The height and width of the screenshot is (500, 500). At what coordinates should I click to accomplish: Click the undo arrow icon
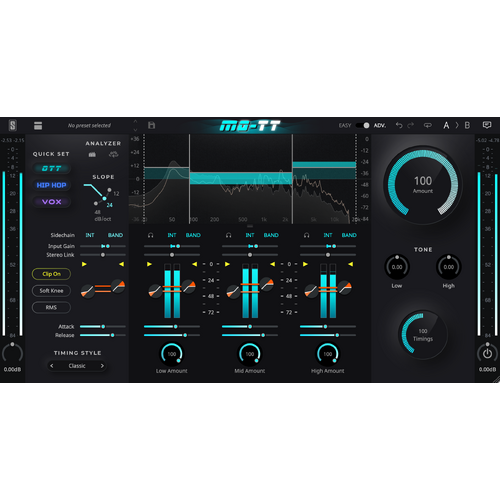[399, 125]
